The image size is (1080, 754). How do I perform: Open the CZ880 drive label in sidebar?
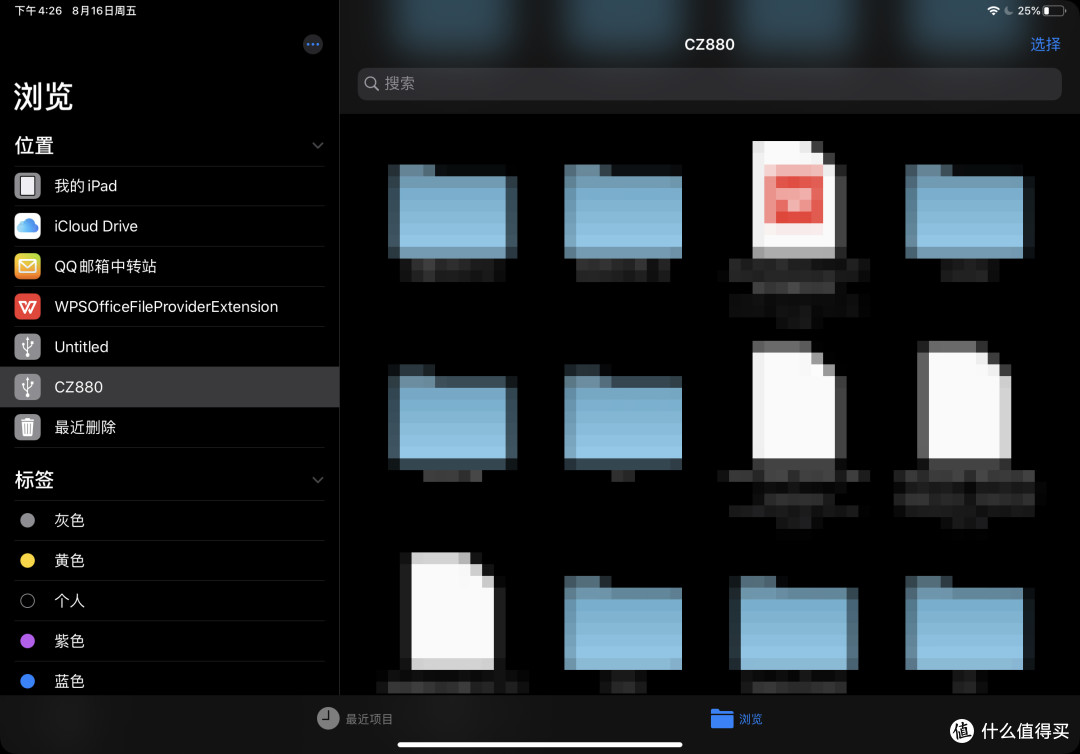tap(79, 387)
